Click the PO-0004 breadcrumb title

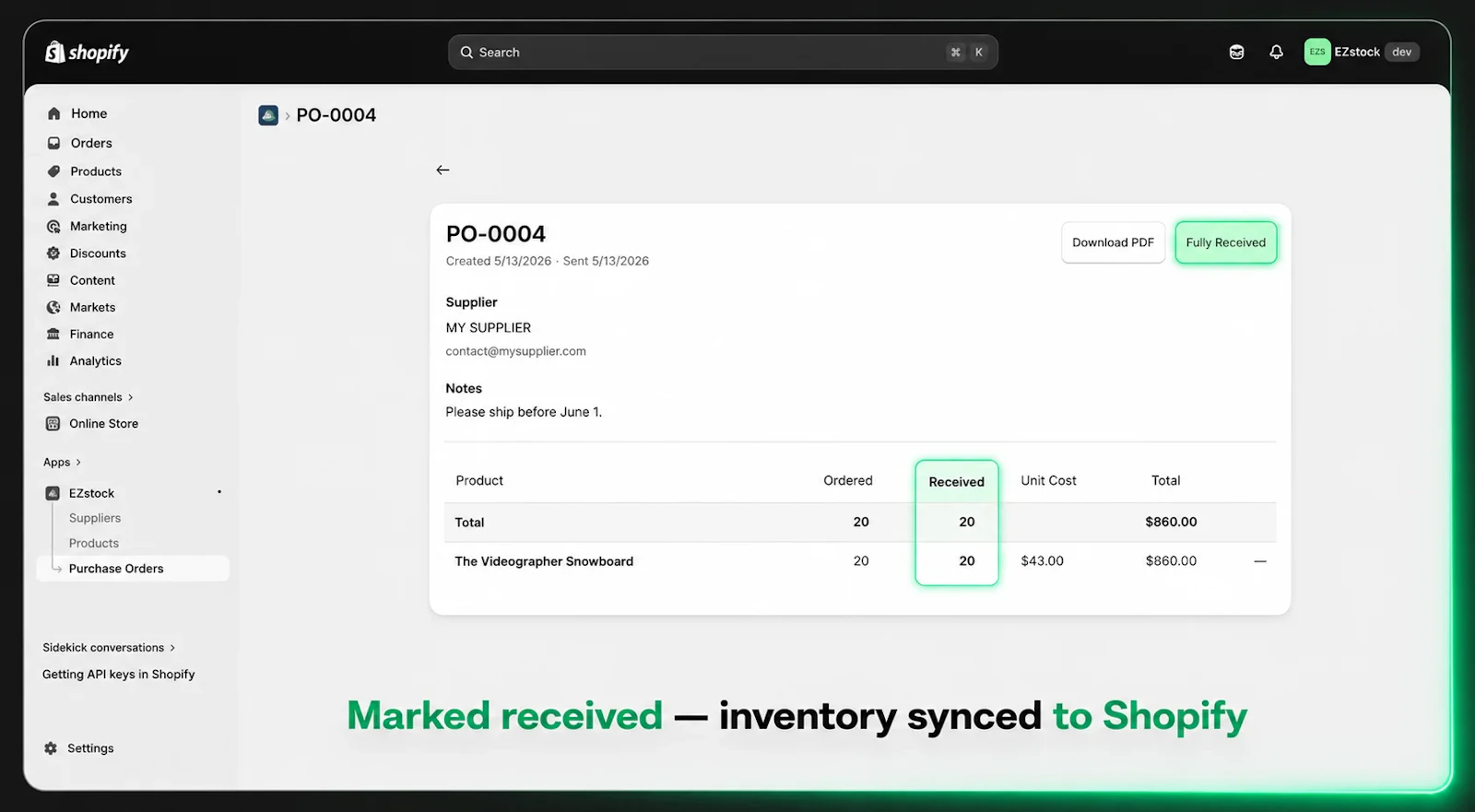[336, 115]
